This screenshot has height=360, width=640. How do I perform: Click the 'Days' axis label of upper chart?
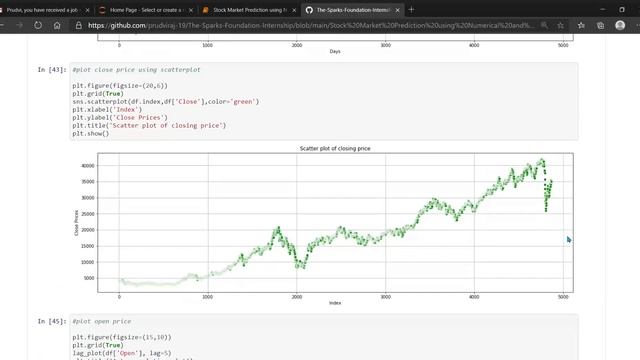tap(335, 51)
